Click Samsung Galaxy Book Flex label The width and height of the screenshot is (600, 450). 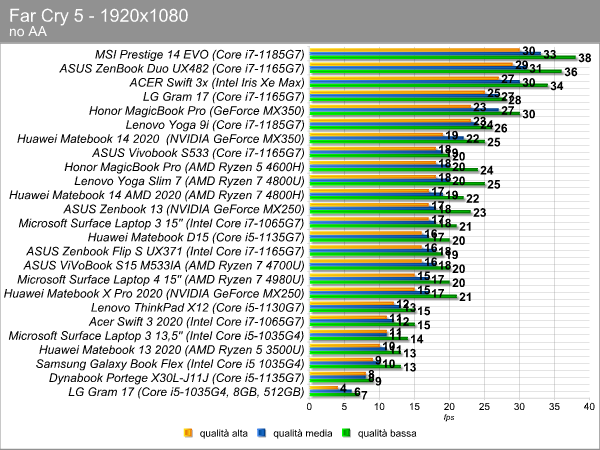pyautogui.click(x=170, y=364)
